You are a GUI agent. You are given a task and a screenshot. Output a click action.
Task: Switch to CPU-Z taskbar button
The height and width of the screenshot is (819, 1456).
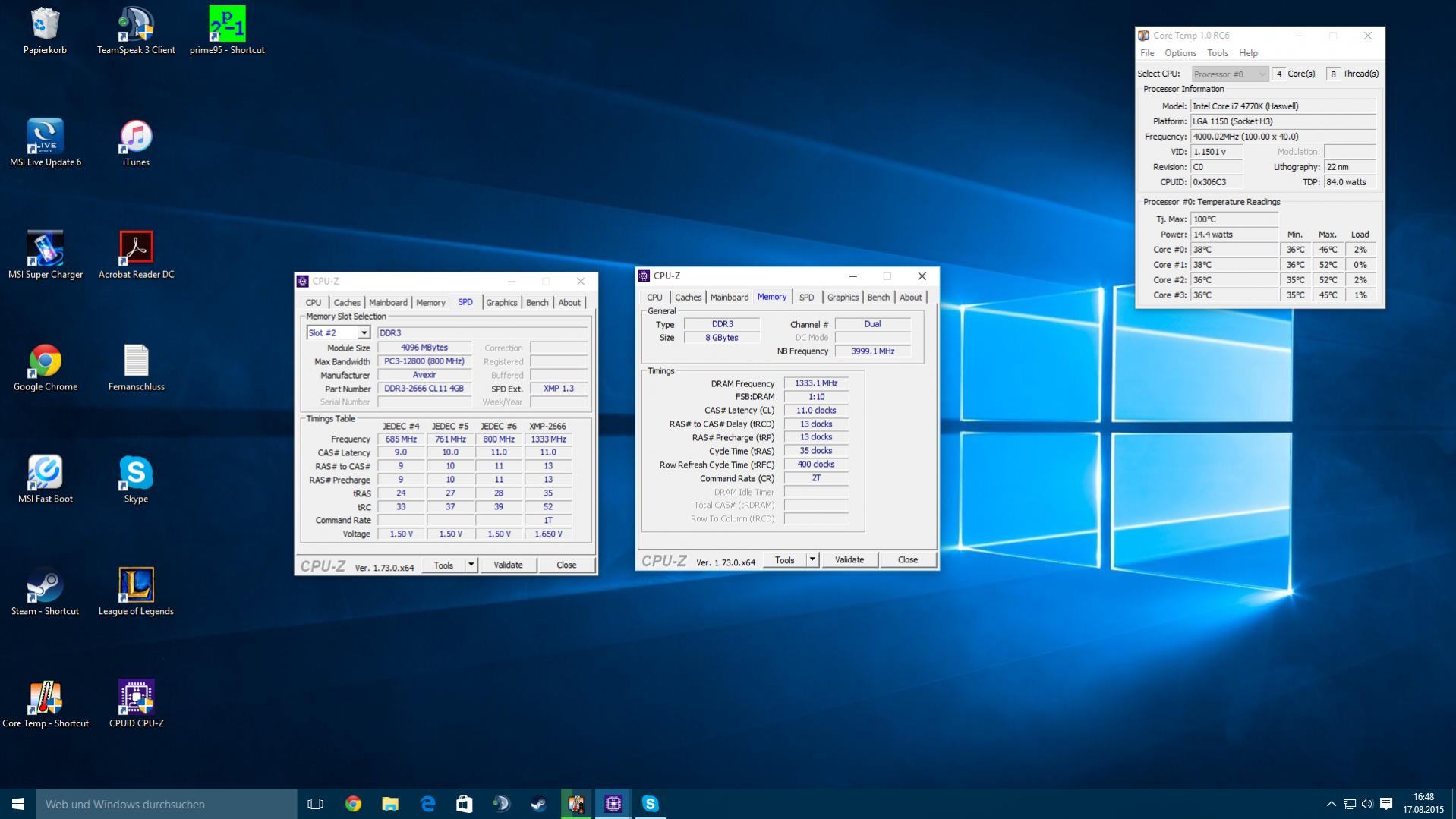(x=613, y=804)
